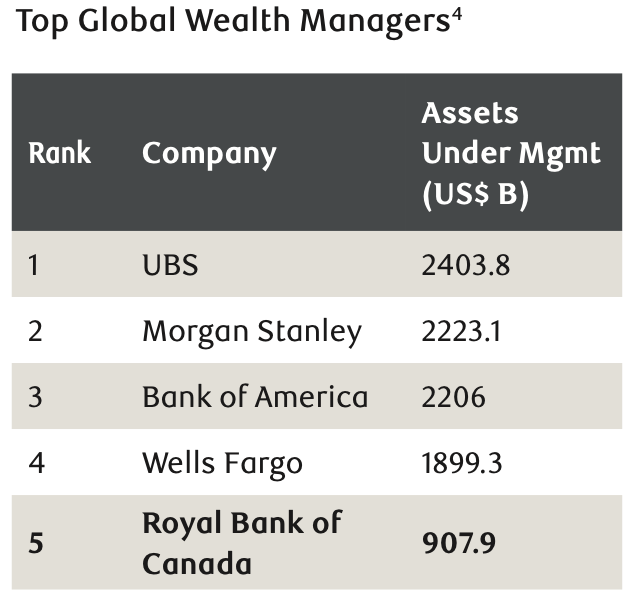Click the Bank of America cell

coord(255,397)
